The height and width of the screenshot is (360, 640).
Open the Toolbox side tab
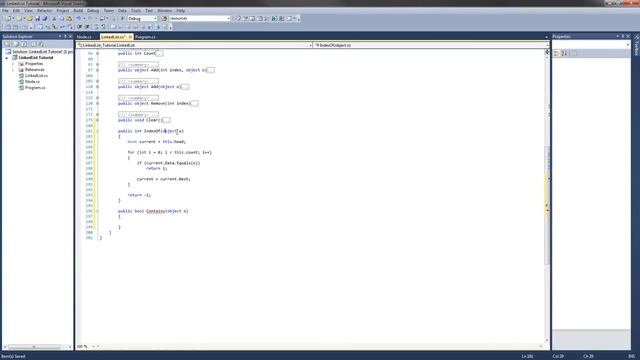tap(636, 46)
